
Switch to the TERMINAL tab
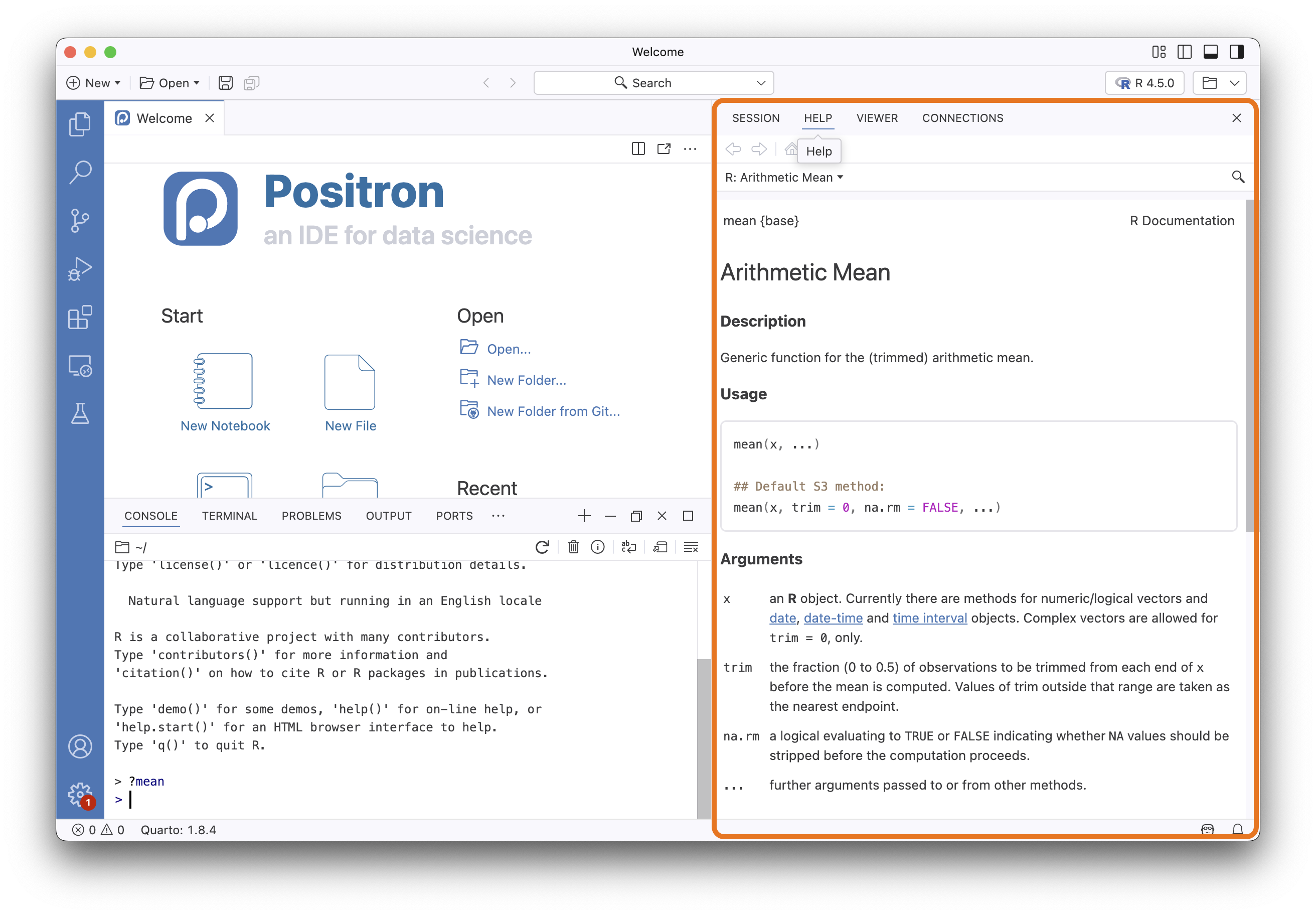point(229,516)
